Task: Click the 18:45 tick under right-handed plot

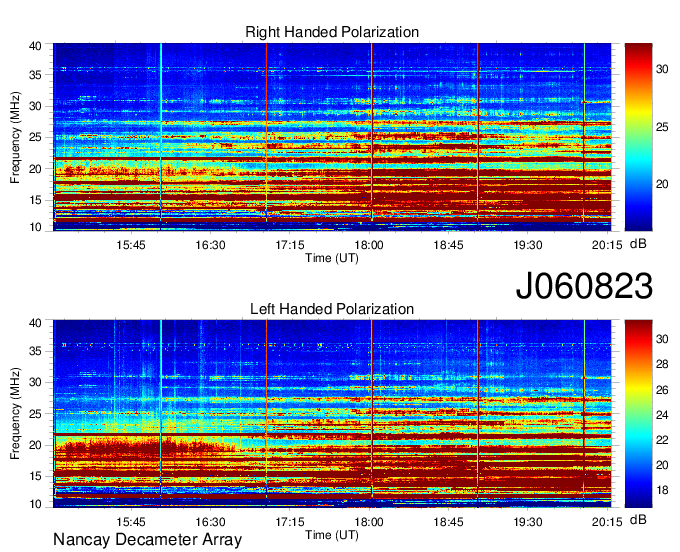Action: (448, 245)
